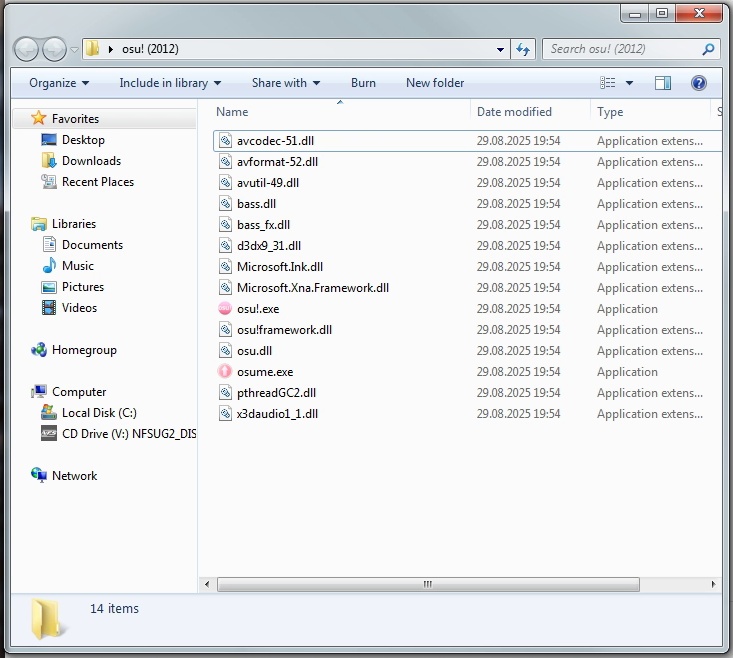Select the d3dx9_31.dll file name
The width and height of the screenshot is (733, 658).
click(269, 246)
